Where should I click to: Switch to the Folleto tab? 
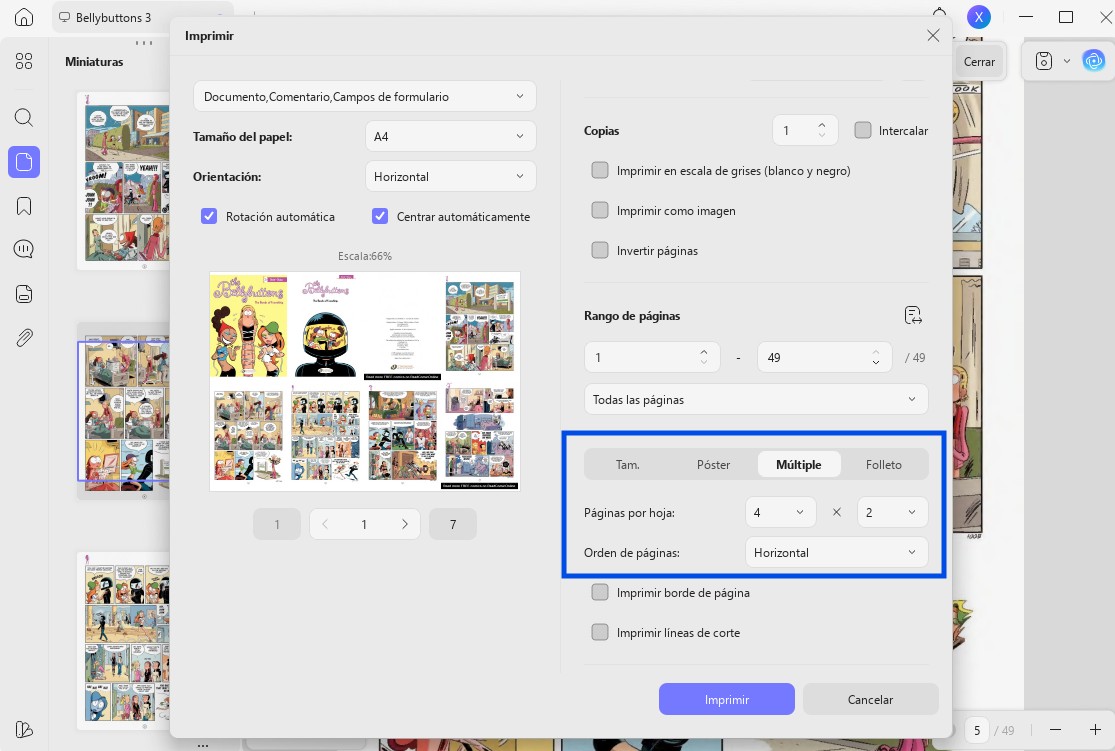point(883,464)
